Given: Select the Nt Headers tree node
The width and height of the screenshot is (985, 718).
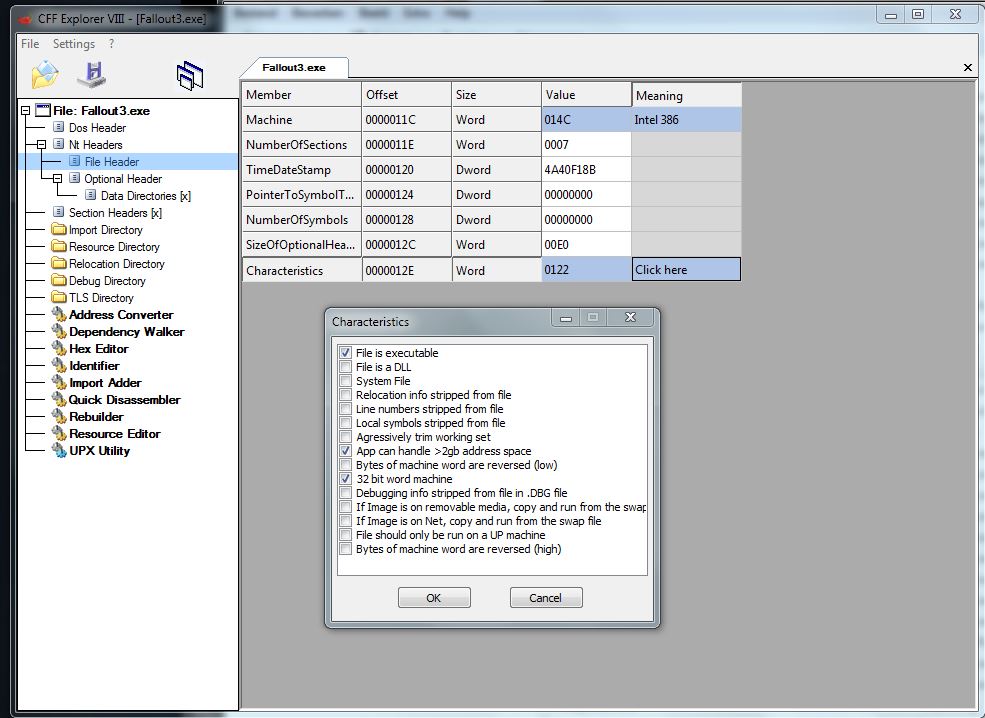Looking at the screenshot, I should [95, 144].
